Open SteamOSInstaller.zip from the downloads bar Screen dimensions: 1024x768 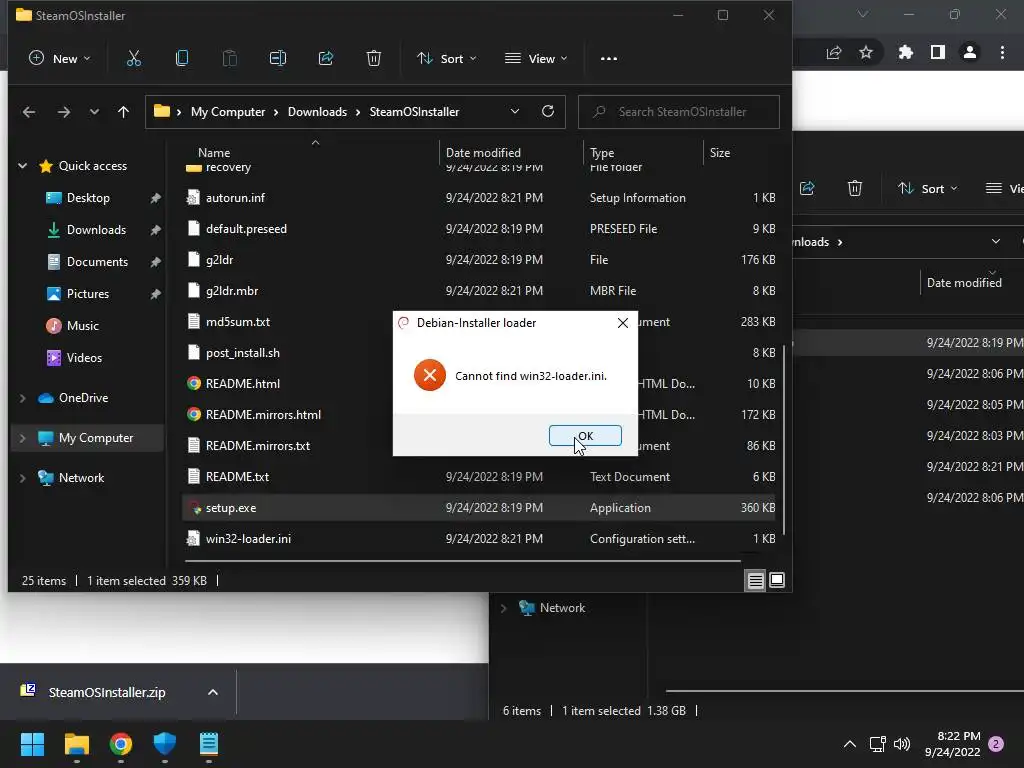coord(107,692)
